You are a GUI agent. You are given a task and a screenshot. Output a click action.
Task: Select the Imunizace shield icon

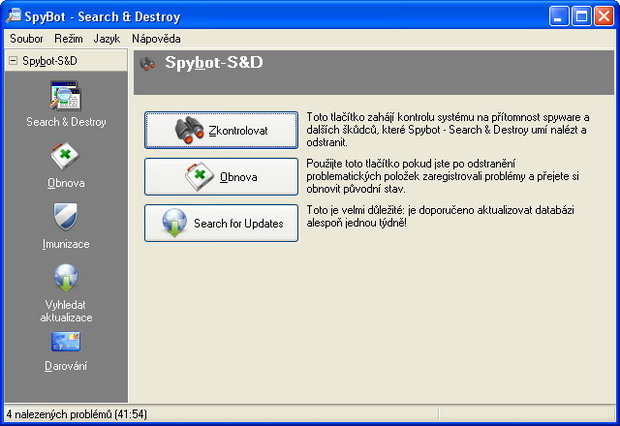[x=66, y=217]
